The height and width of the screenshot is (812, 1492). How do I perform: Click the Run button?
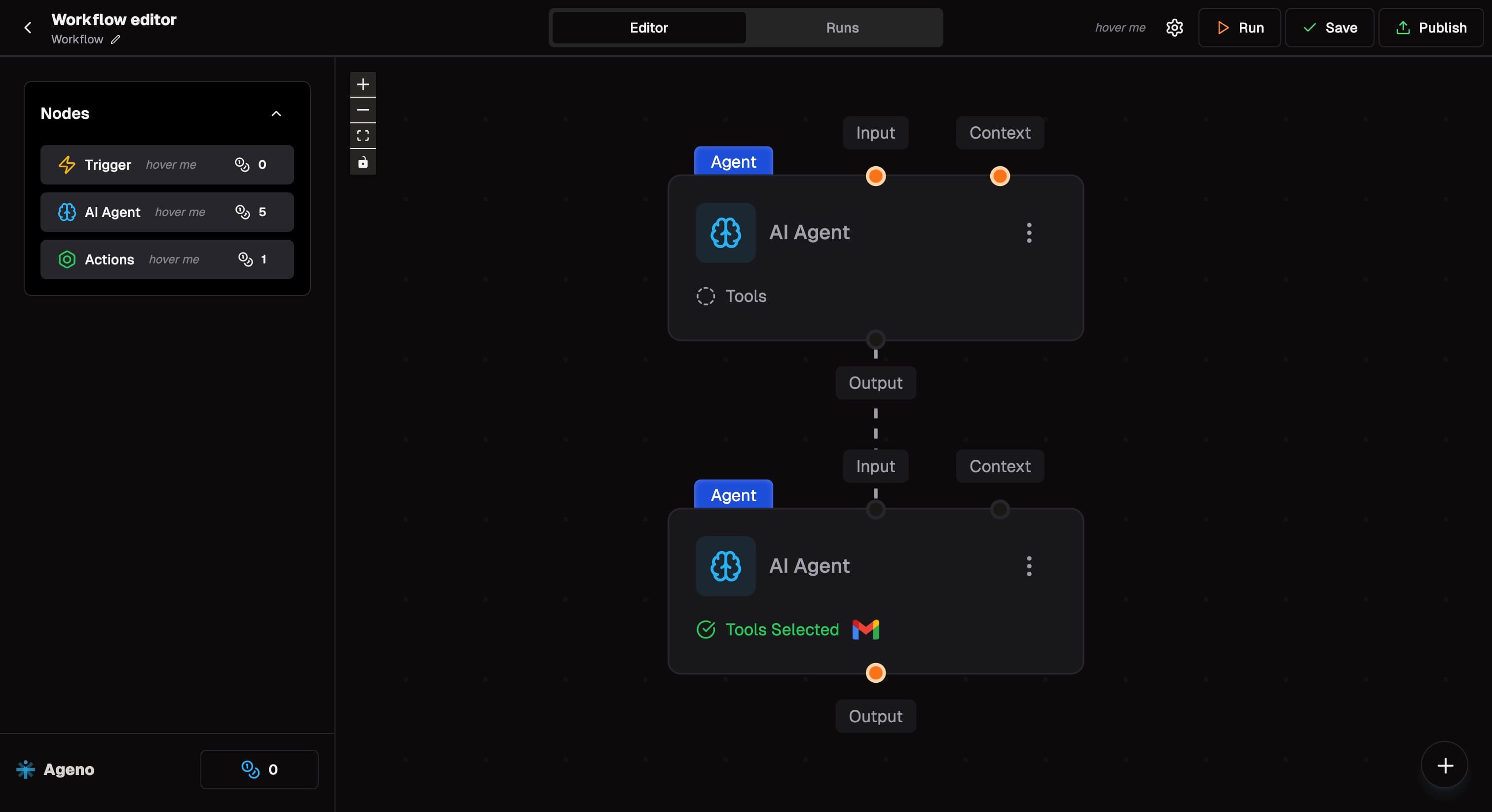(x=1239, y=27)
